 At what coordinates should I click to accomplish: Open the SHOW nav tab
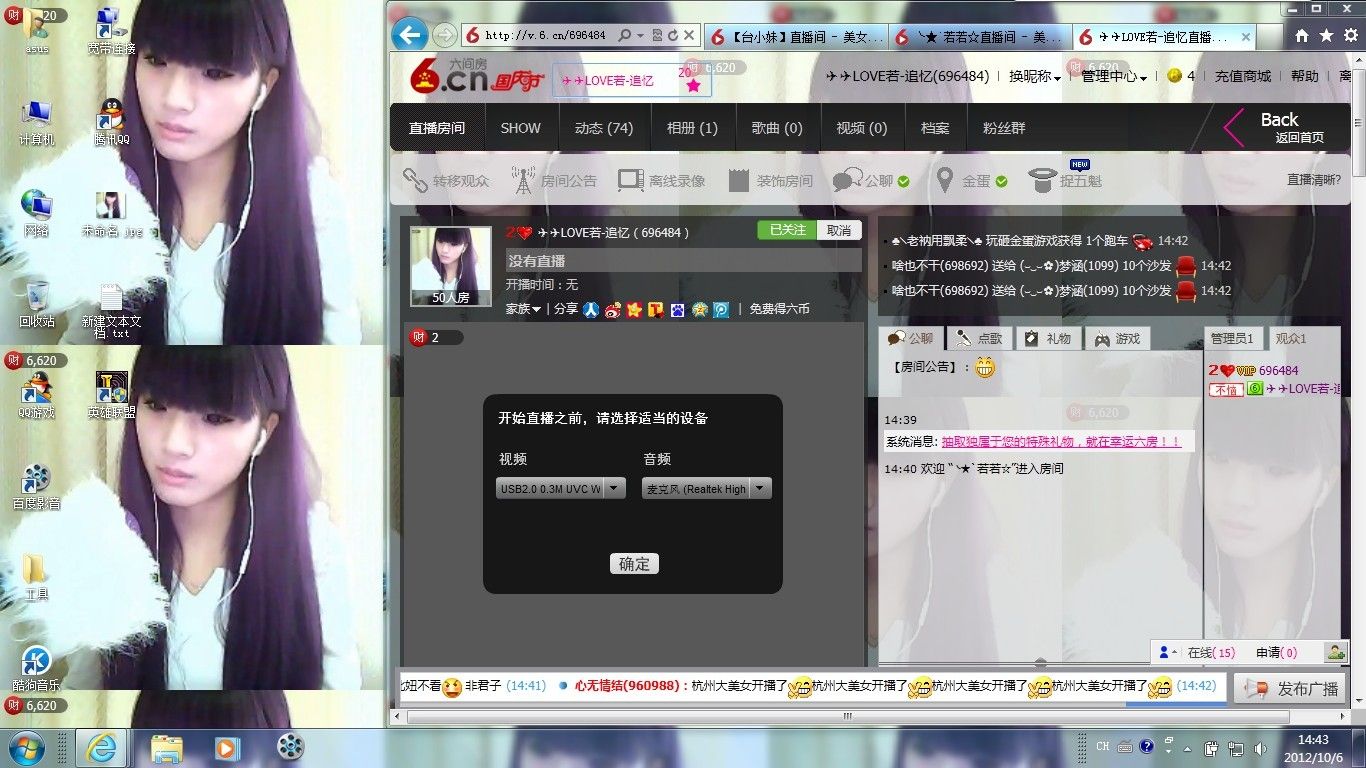click(520, 128)
